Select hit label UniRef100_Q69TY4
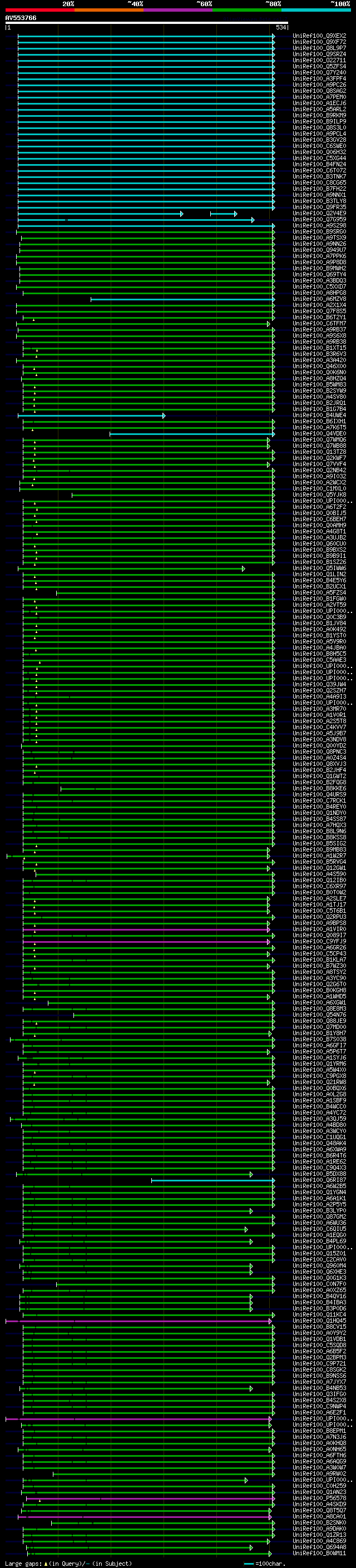 pyautogui.click(x=319, y=275)
